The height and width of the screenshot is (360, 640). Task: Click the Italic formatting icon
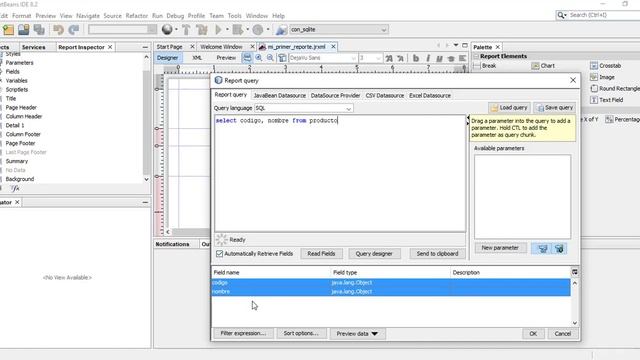(428, 58)
